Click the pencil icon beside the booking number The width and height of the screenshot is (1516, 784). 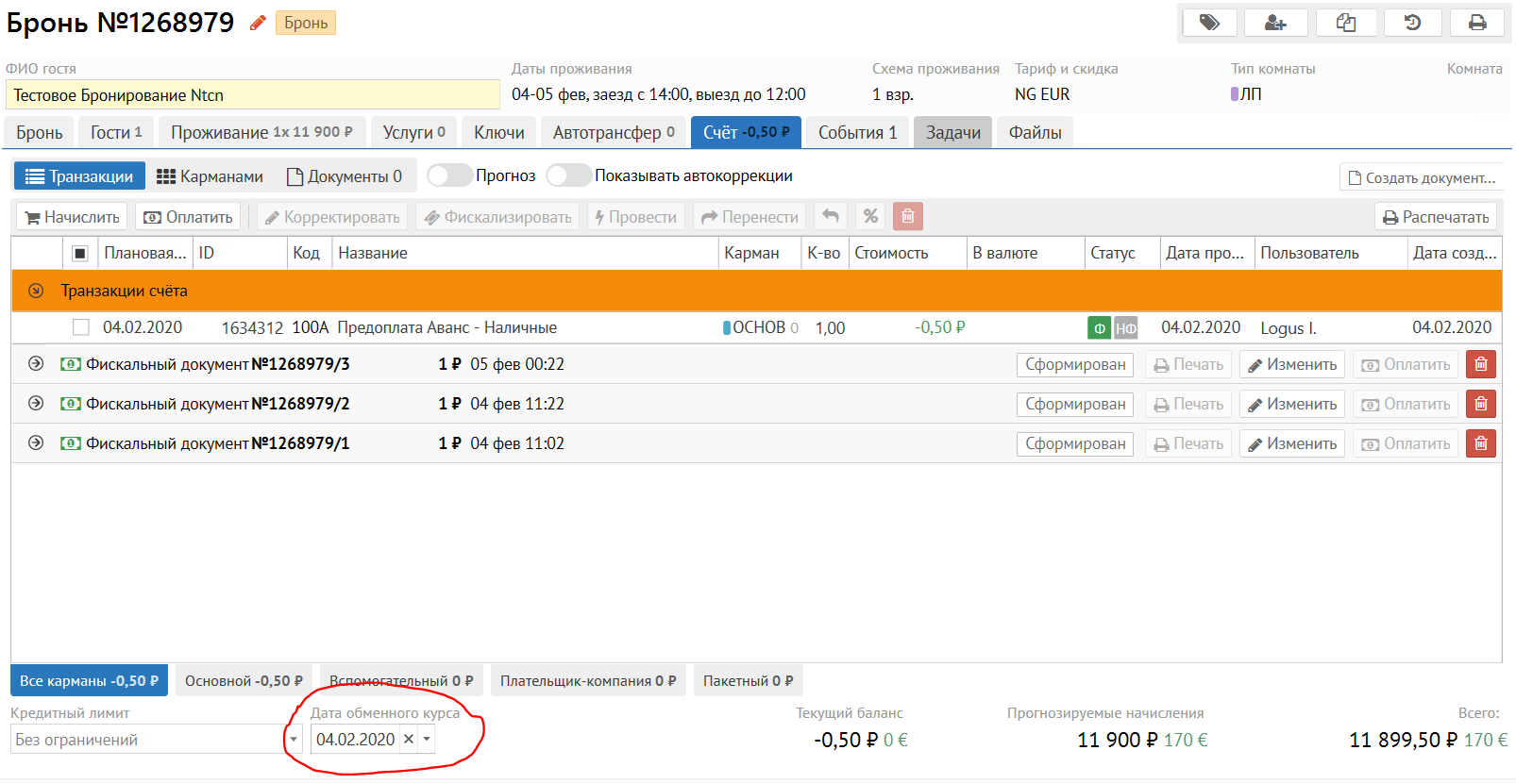tap(257, 23)
